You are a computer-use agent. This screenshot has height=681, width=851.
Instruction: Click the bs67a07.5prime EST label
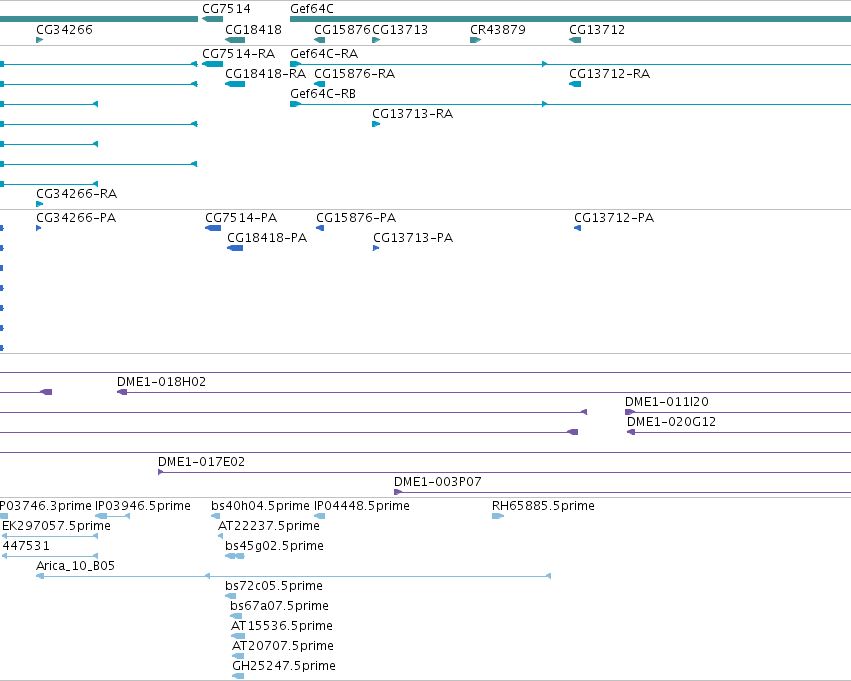point(280,606)
